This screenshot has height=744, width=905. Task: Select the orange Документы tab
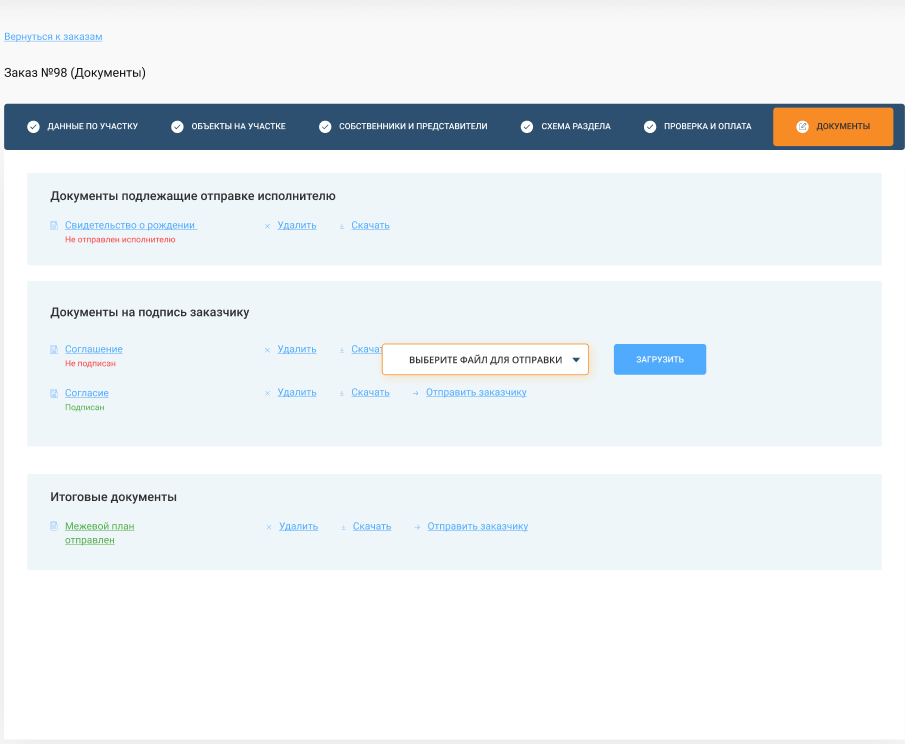coord(833,126)
